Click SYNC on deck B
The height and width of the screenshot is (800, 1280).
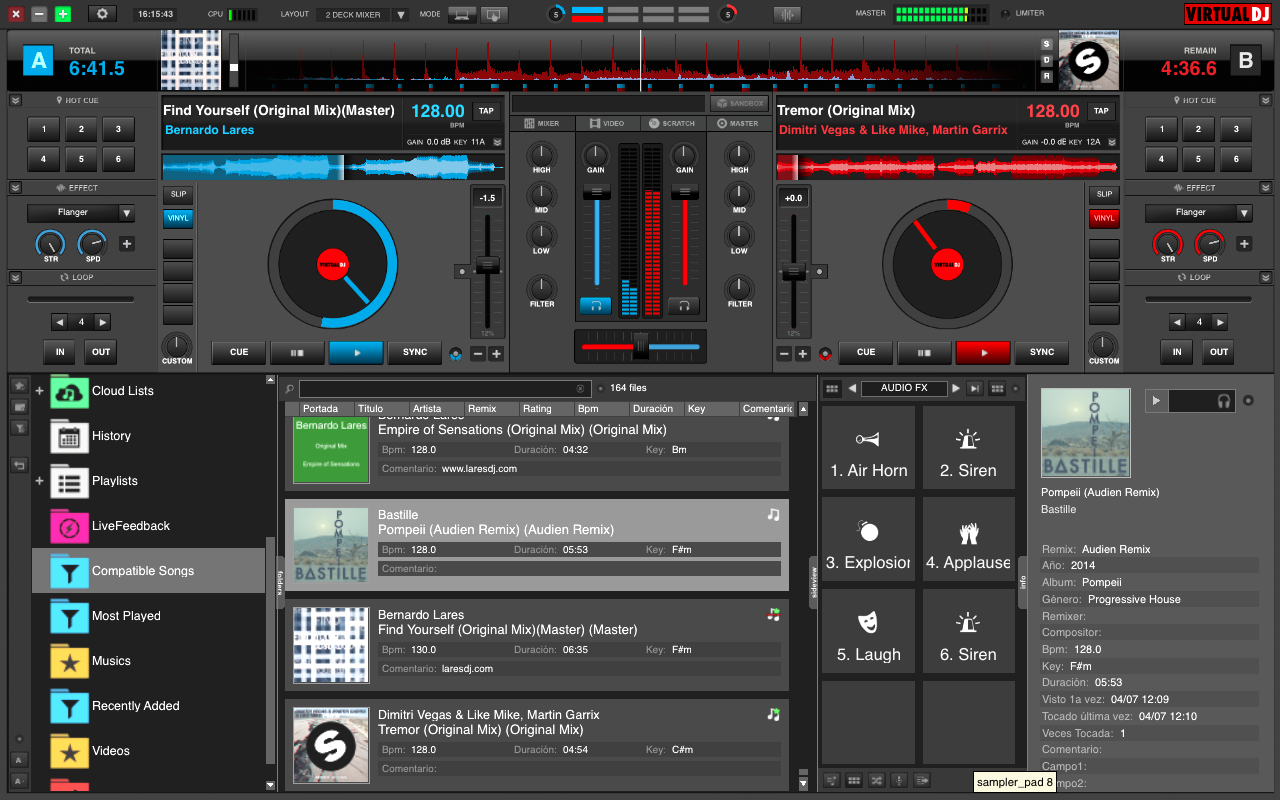pyautogui.click(x=1042, y=352)
